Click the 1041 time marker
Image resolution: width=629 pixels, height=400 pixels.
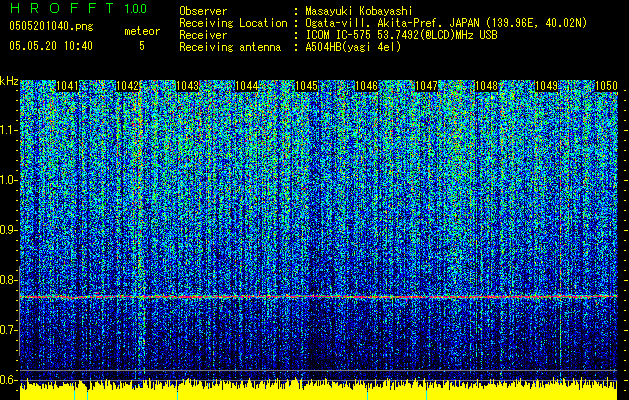67,86
